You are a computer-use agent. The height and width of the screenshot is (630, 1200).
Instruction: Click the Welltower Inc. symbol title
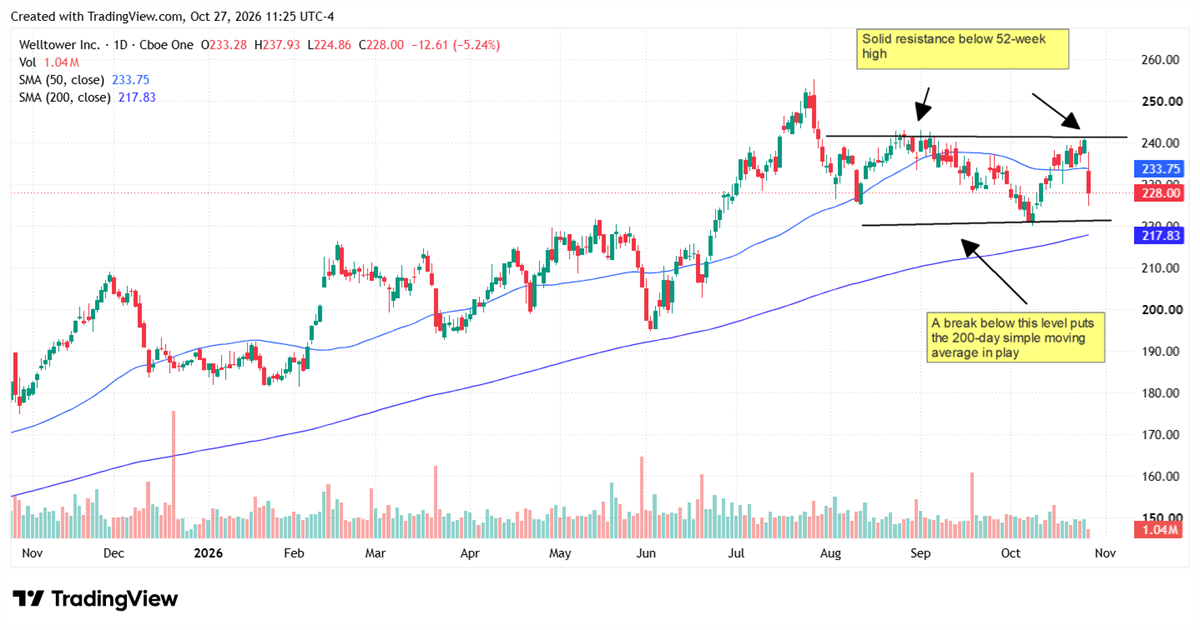(x=62, y=45)
